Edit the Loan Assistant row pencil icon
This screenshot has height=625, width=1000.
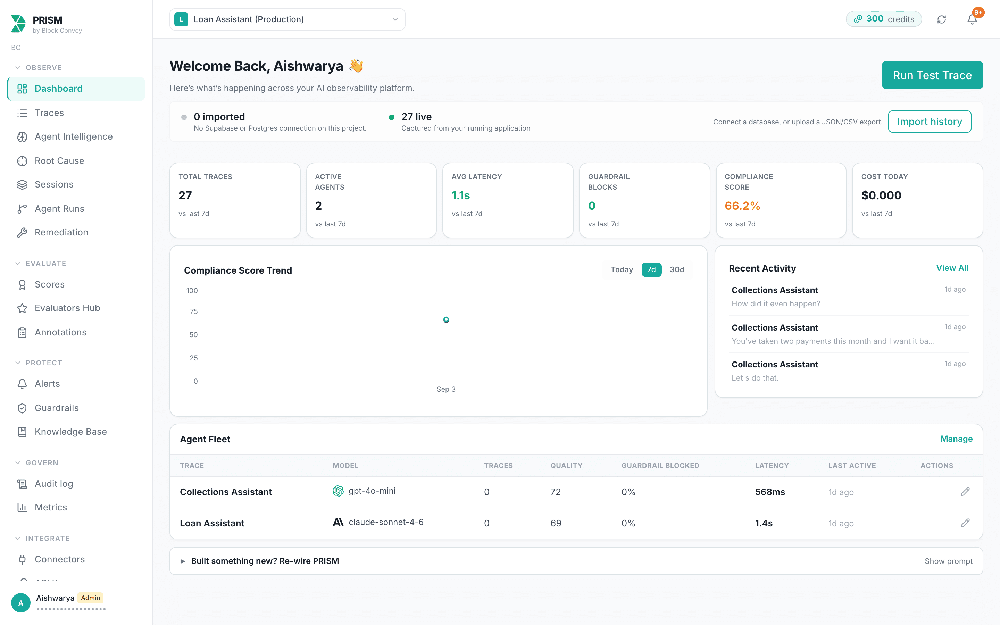click(x=965, y=523)
